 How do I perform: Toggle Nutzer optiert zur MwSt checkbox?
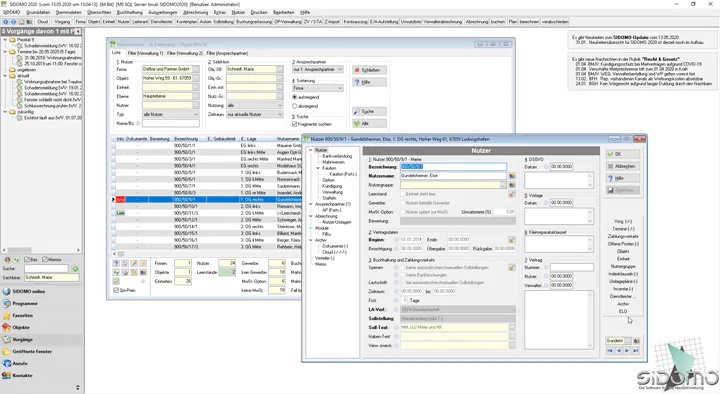pyautogui.click(x=403, y=212)
